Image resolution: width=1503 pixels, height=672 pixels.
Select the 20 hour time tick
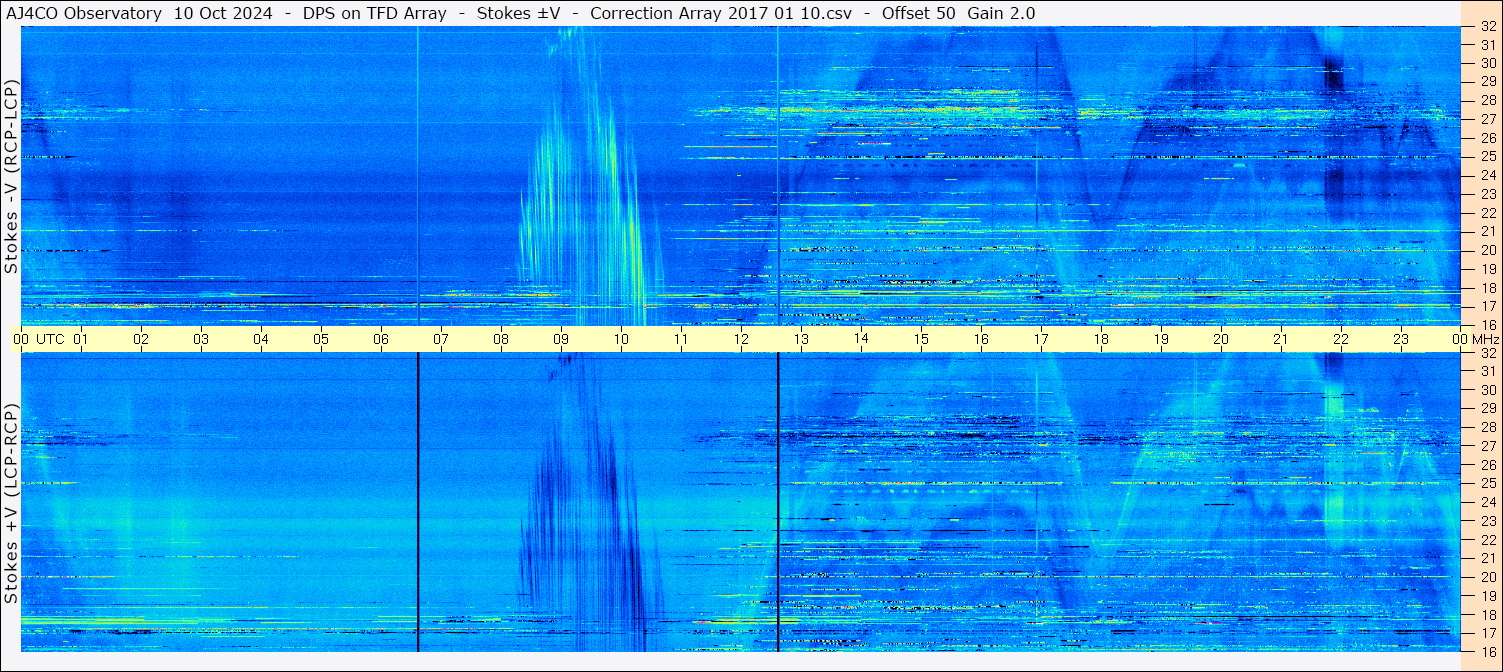(1221, 339)
